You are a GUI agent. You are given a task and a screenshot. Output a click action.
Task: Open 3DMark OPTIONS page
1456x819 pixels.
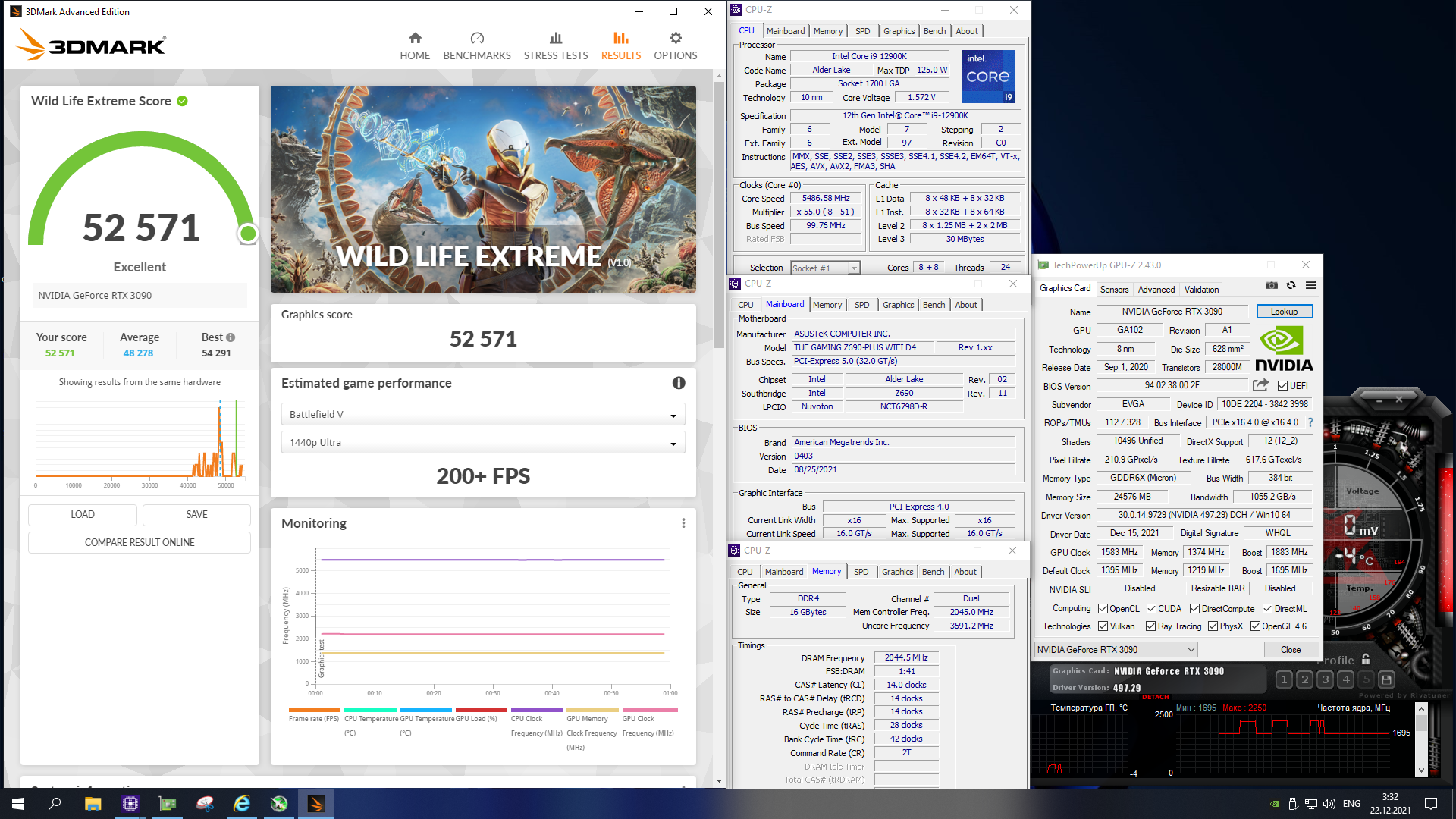676,46
